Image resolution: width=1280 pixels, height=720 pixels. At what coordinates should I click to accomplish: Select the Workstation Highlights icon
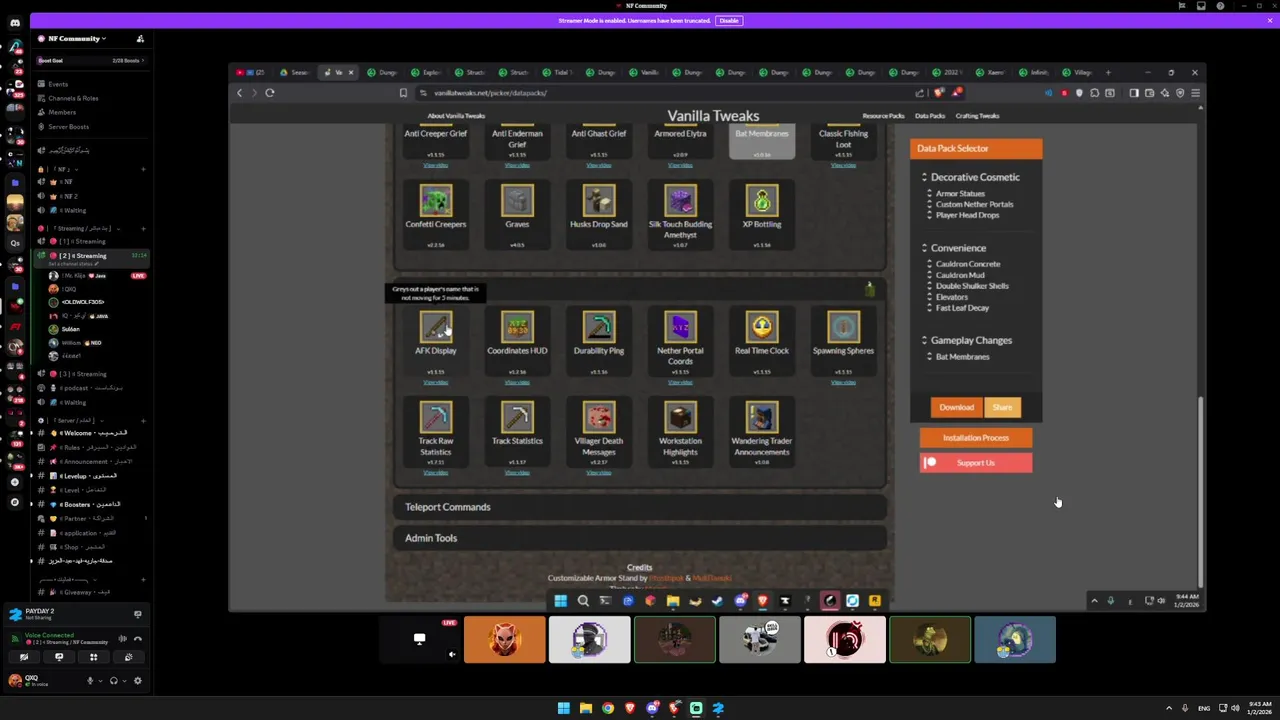click(x=680, y=417)
